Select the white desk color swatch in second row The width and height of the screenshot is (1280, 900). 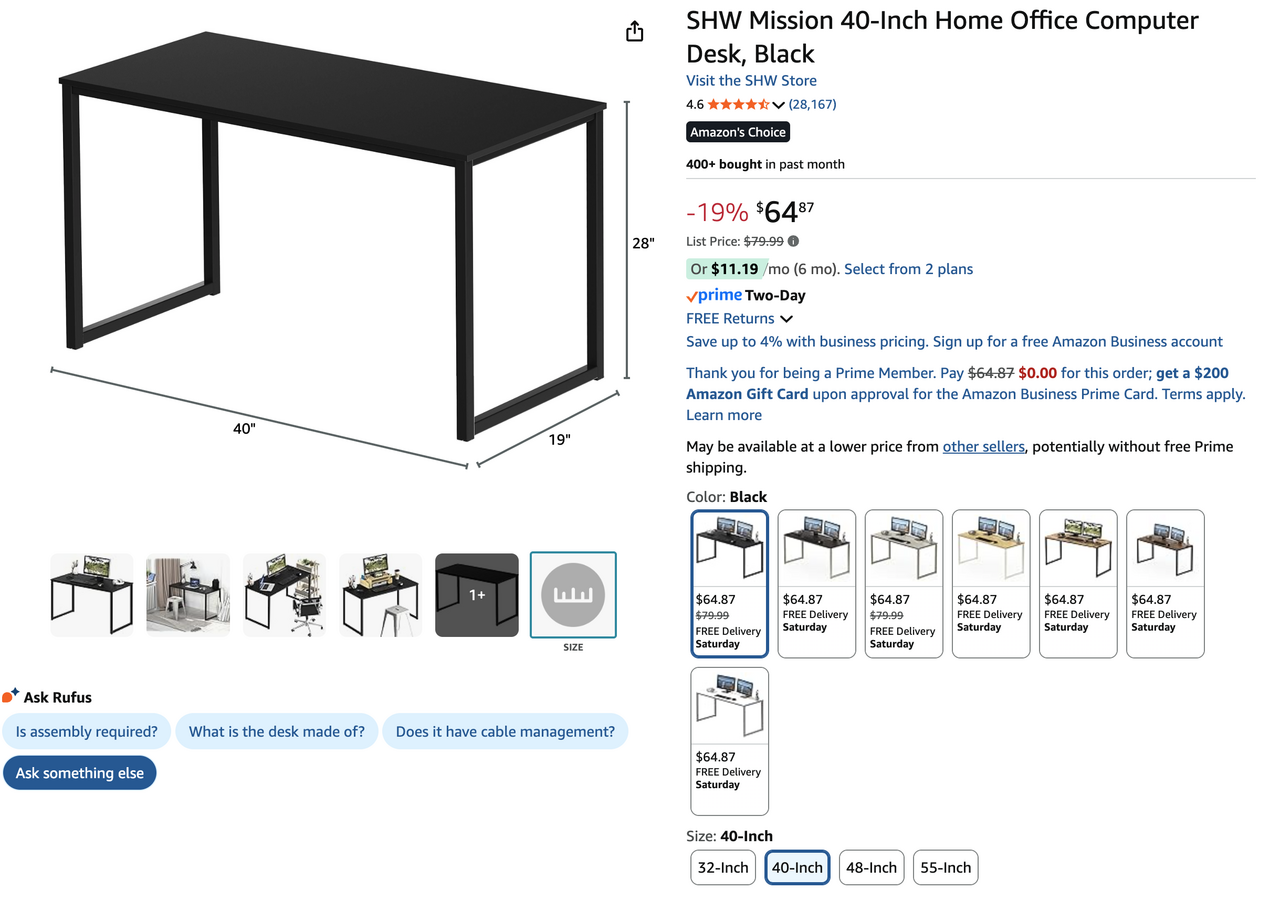point(730,741)
